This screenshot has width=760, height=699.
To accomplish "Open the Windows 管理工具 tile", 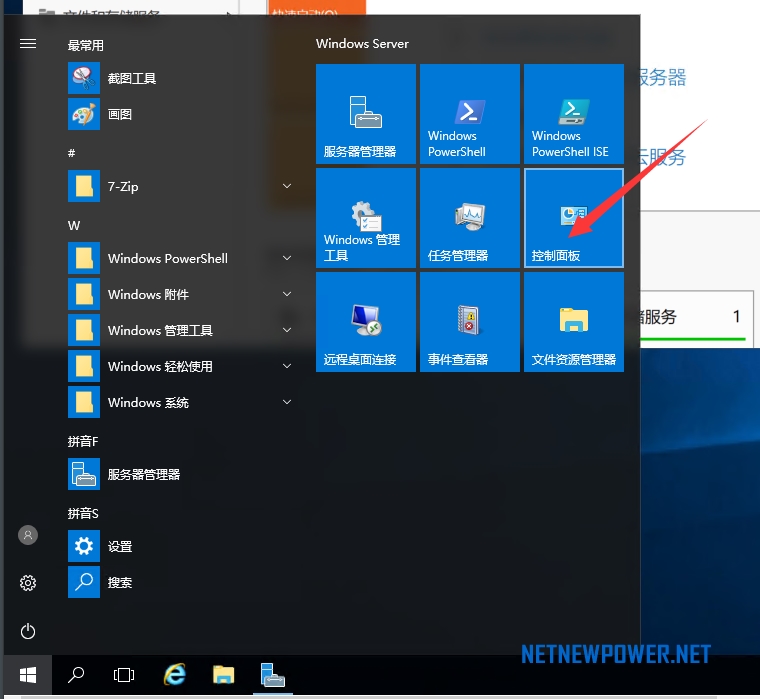I will [366, 218].
